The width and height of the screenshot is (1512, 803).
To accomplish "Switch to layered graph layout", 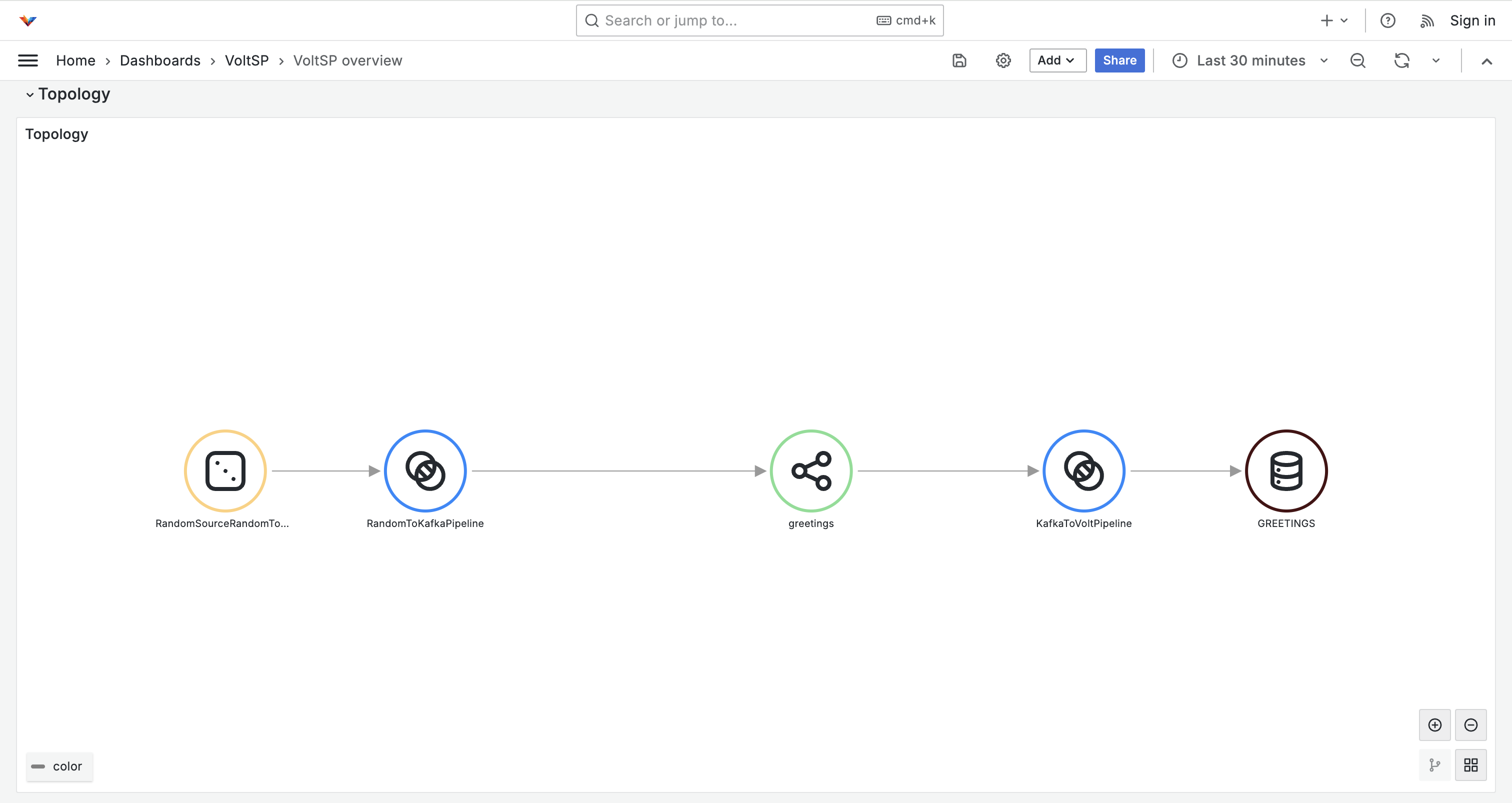I will click(1434, 765).
